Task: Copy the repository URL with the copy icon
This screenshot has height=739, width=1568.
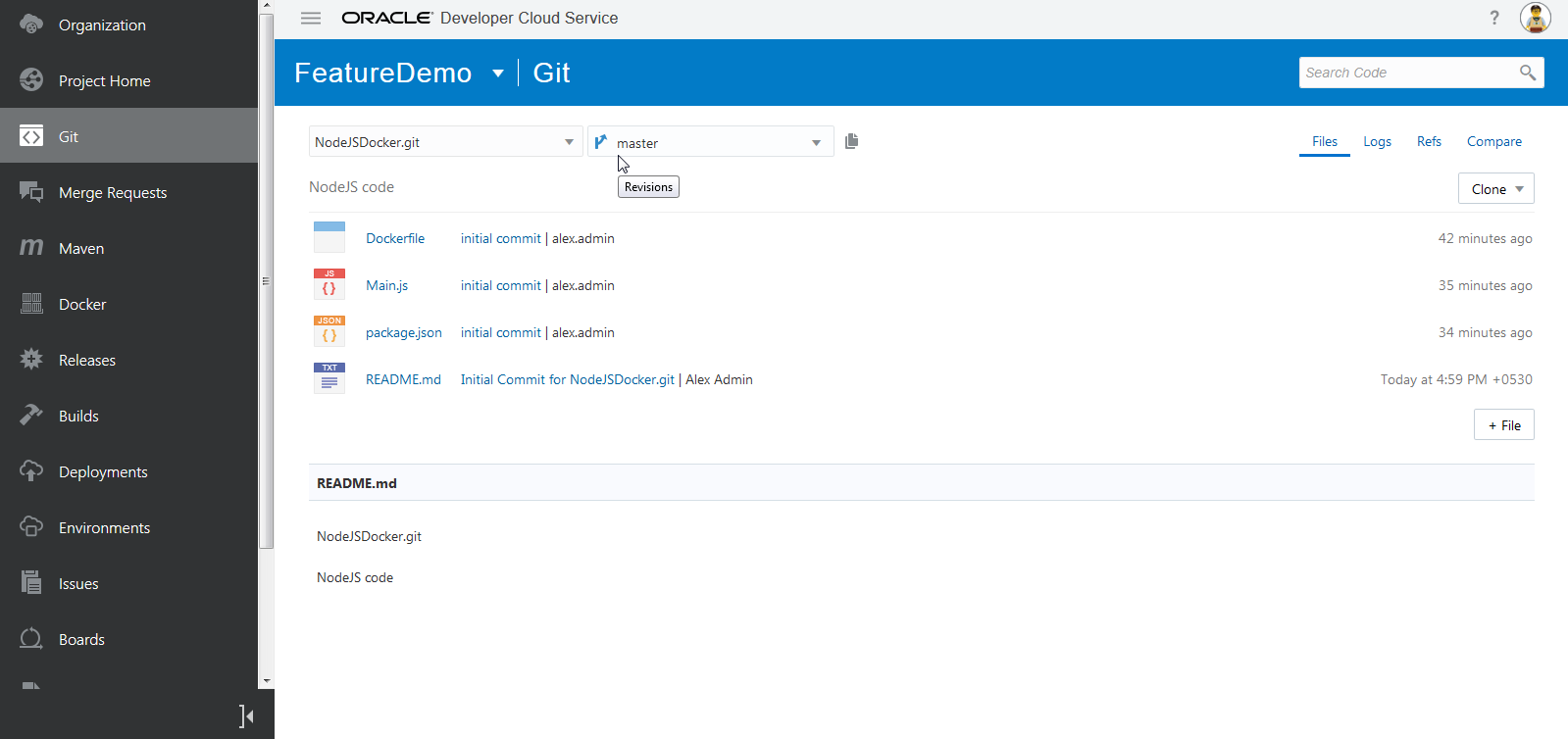Action: [851, 141]
